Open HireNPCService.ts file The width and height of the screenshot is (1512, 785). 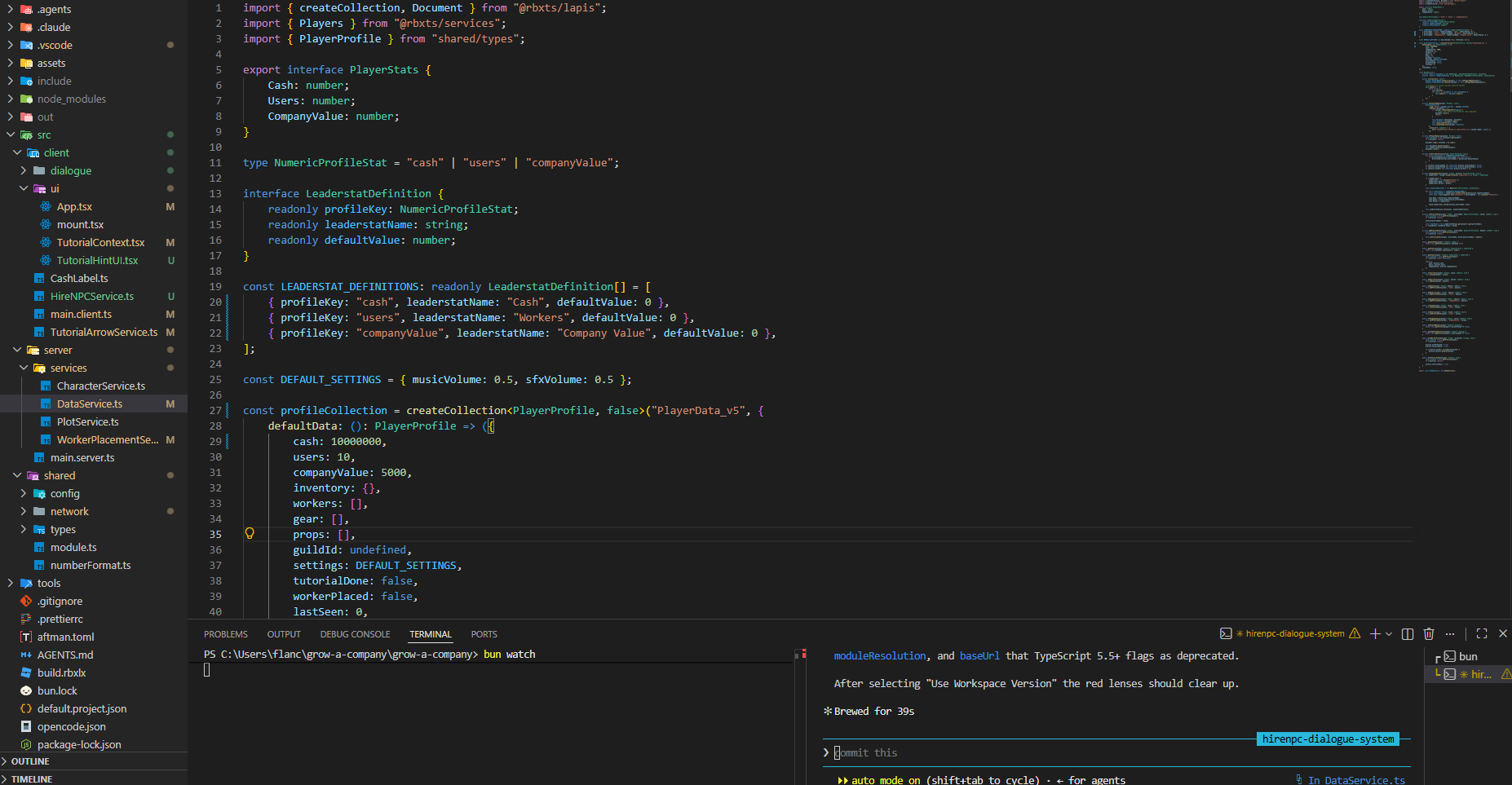click(x=92, y=296)
